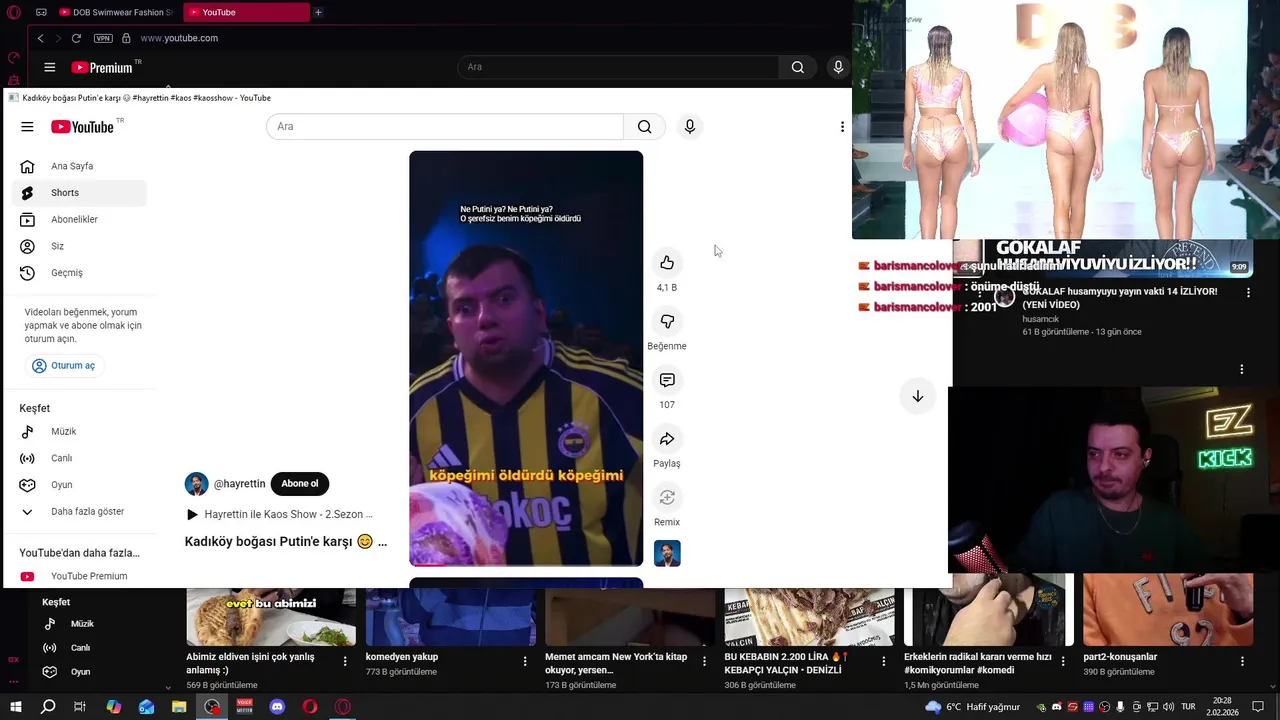The width and height of the screenshot is (1280, 720).
Task: Like the Short with 4,1 B likes
Action: coord(667,263)
